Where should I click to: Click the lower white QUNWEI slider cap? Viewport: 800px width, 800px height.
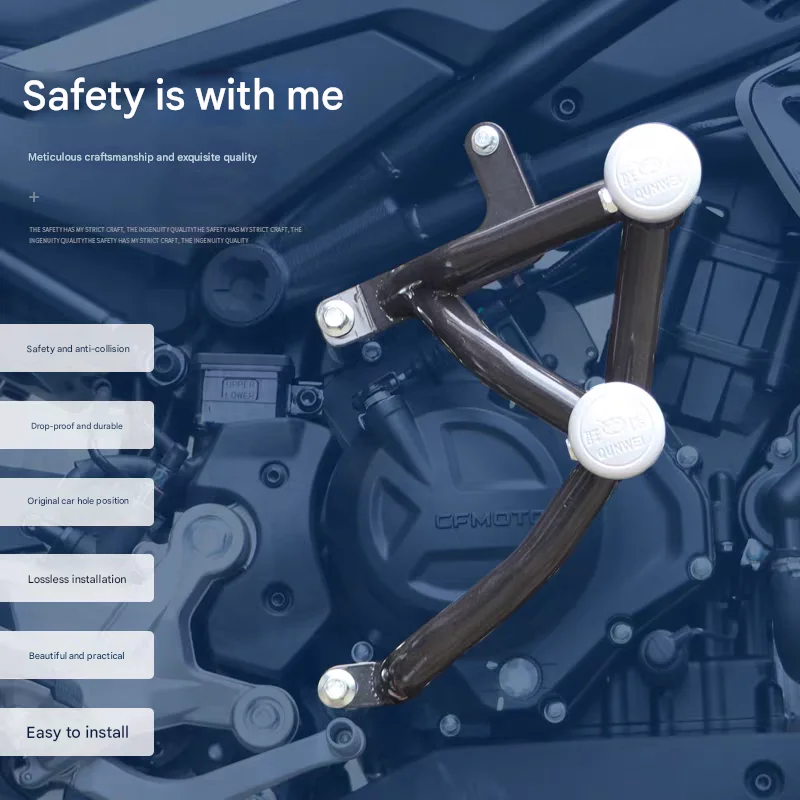click(616, 431)
